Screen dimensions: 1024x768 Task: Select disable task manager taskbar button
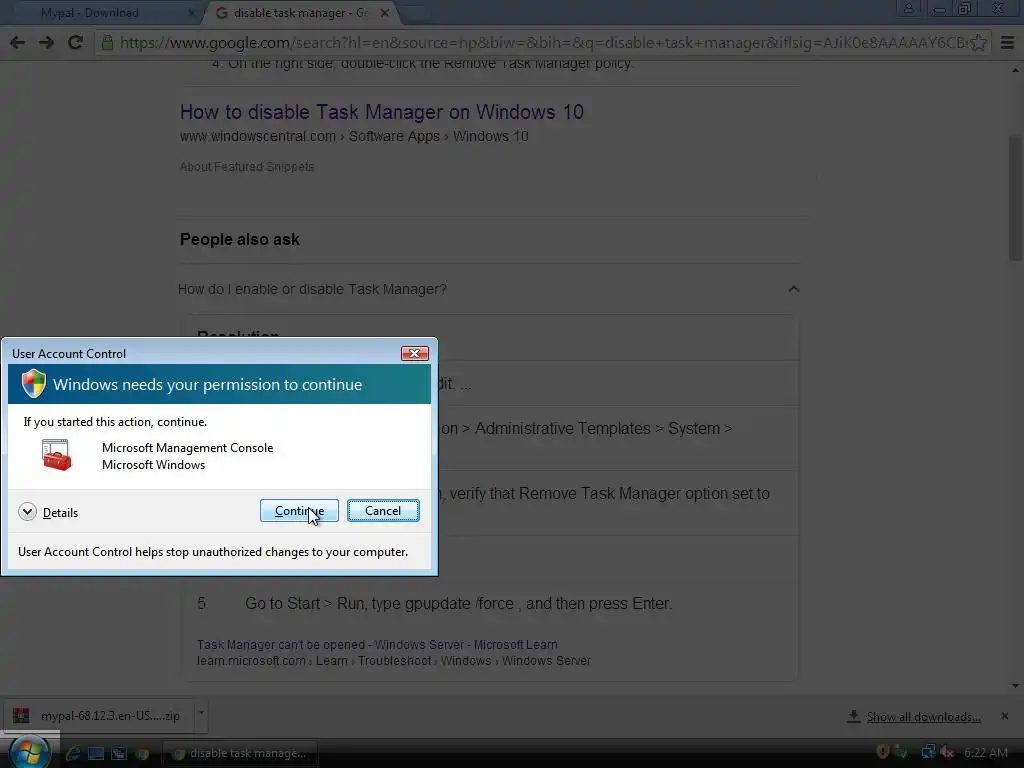(239, 753)
